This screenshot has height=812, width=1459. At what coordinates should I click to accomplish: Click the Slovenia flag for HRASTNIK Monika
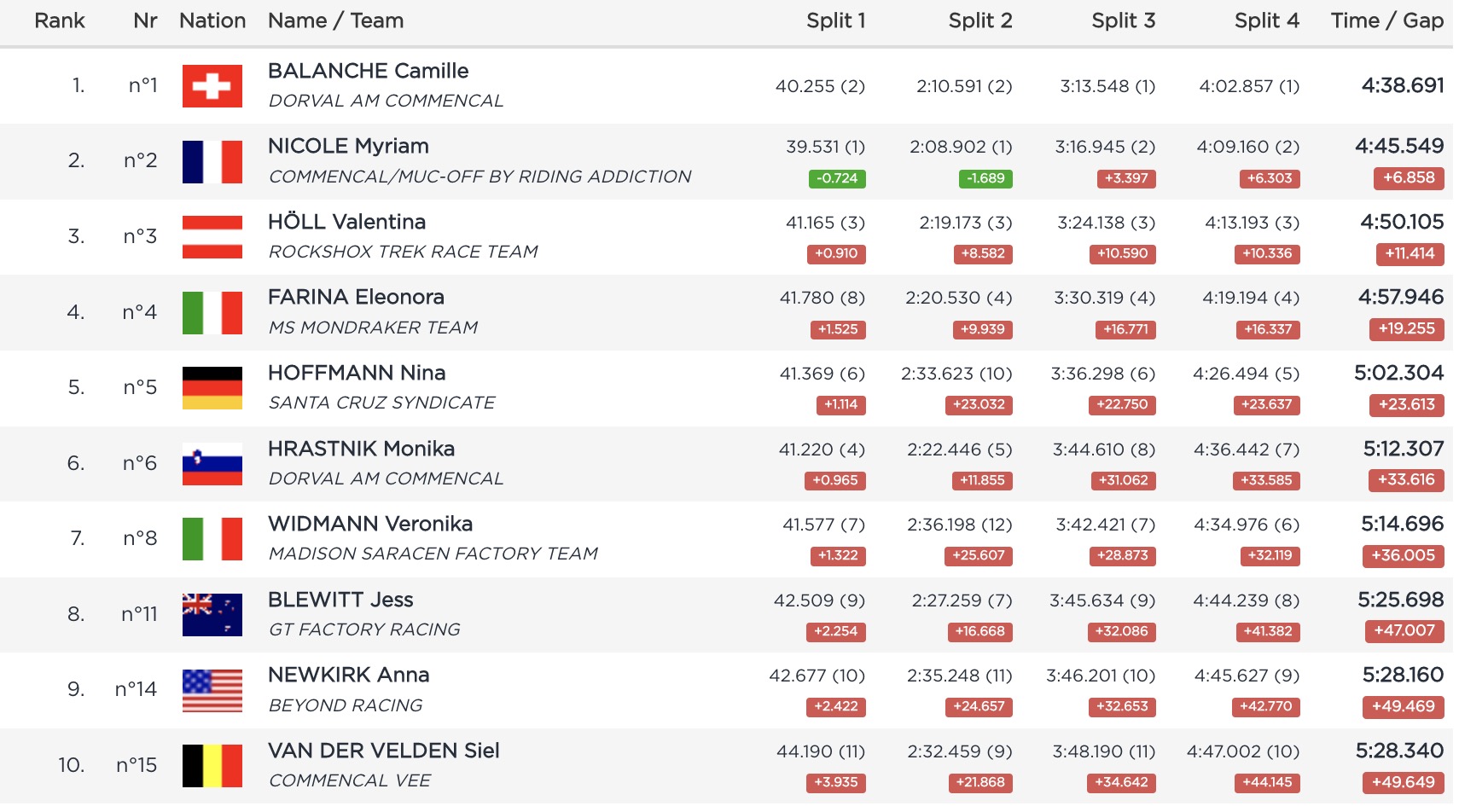(x=212, y=464)
